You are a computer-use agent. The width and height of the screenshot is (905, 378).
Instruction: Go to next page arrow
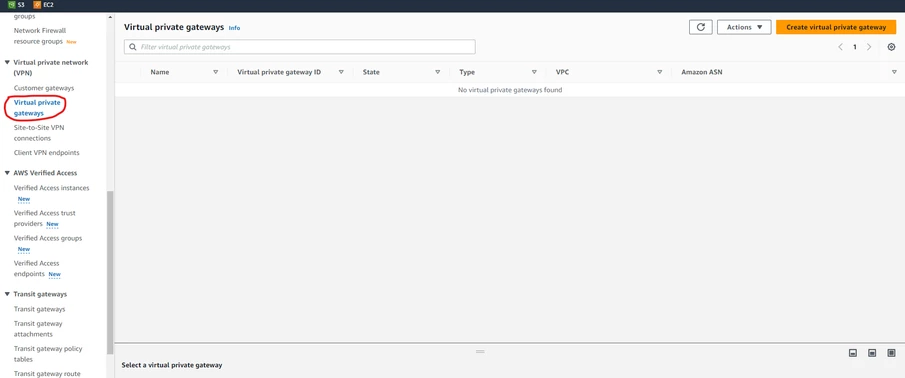tap(869, 47)
